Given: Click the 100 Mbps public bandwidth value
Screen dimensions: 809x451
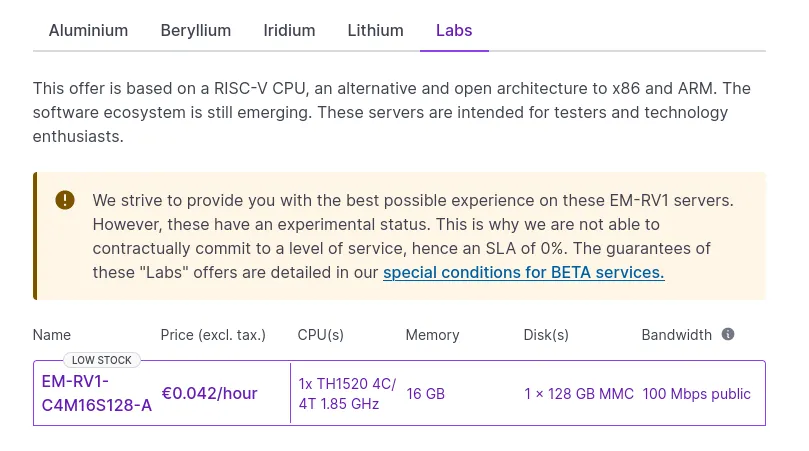Looking at the screenshot, I should point(697,394).
